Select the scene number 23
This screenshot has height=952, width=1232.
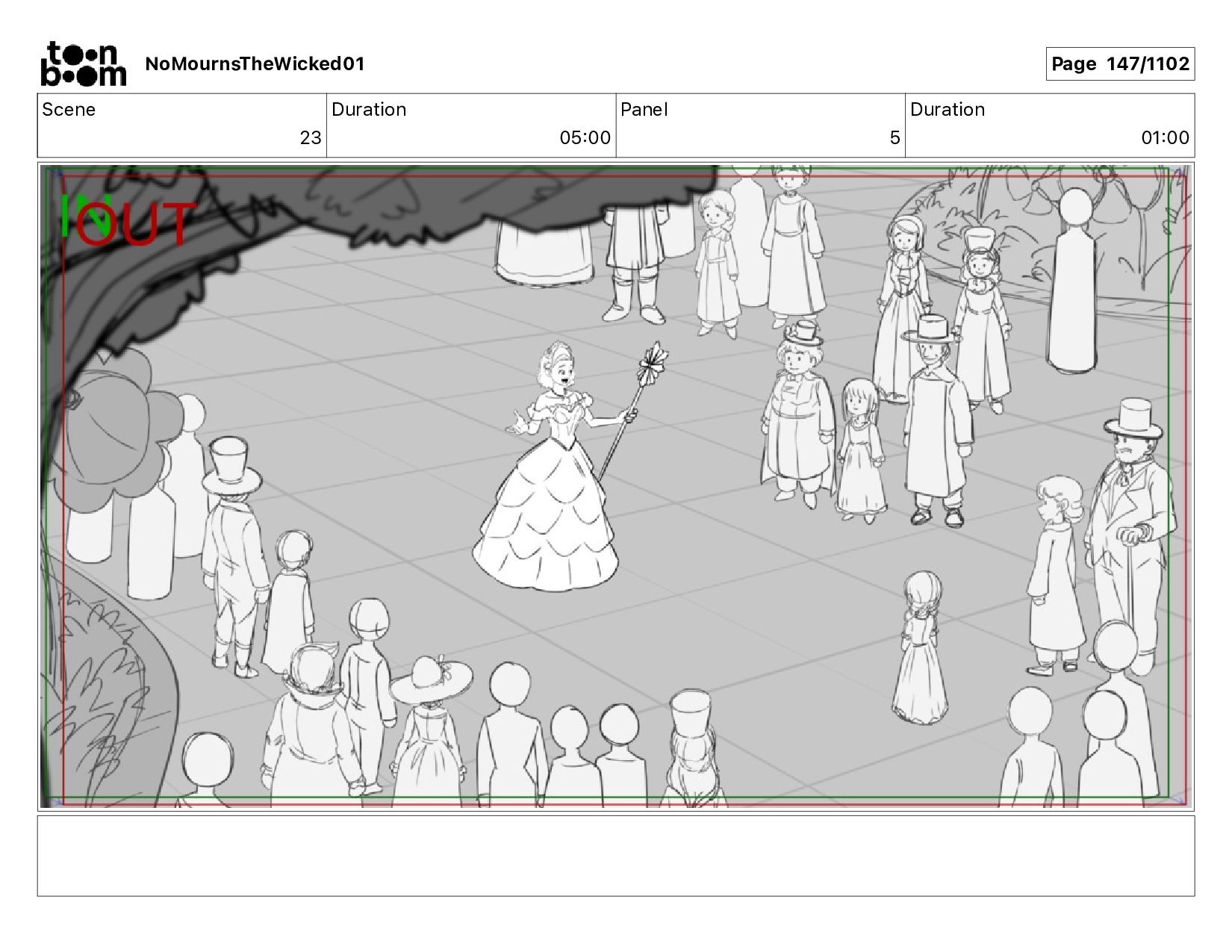click(311, 138)
